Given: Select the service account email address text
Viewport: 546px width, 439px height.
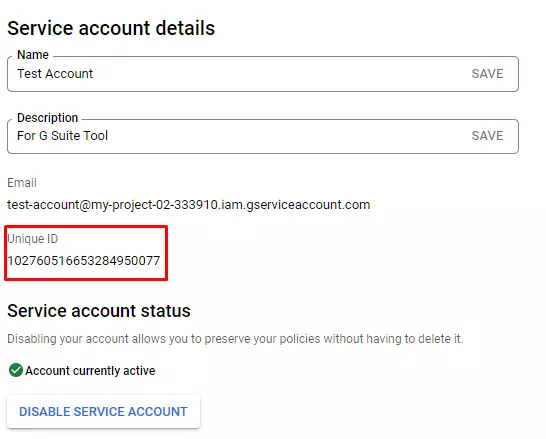Looking at the screenshot, I should 188,205.
